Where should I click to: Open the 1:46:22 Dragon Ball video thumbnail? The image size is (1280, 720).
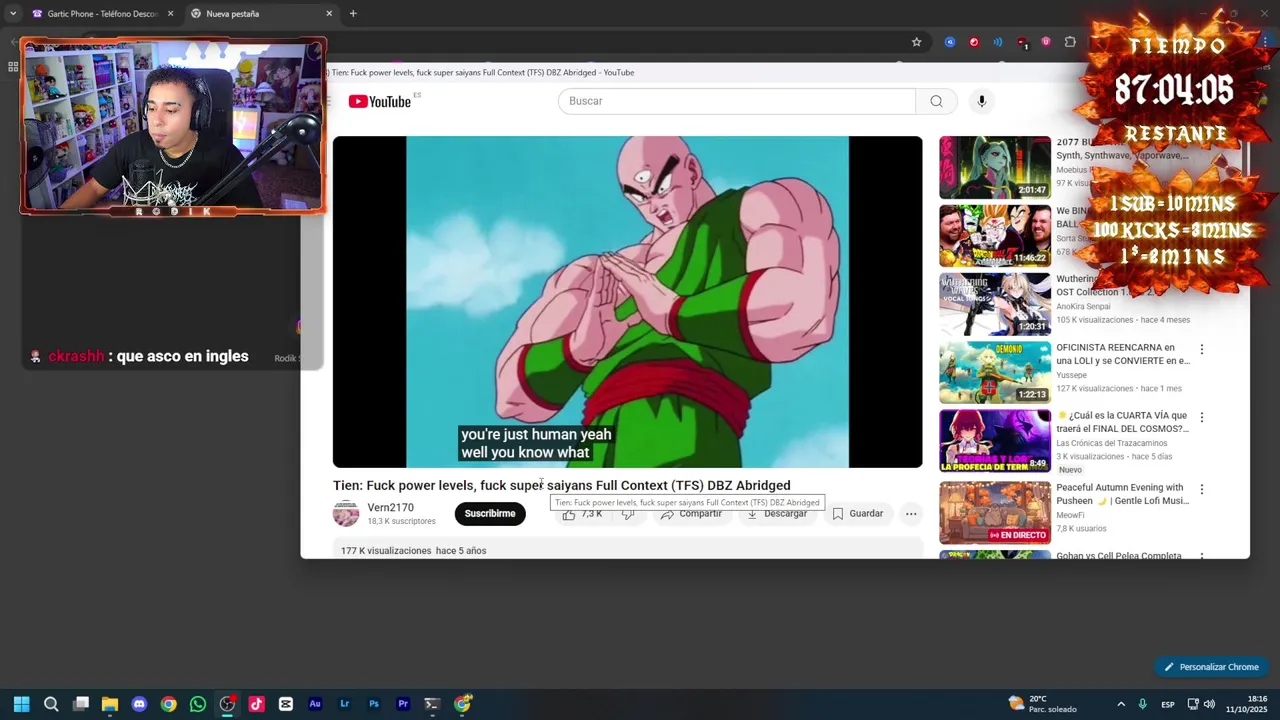coord(995,236)
